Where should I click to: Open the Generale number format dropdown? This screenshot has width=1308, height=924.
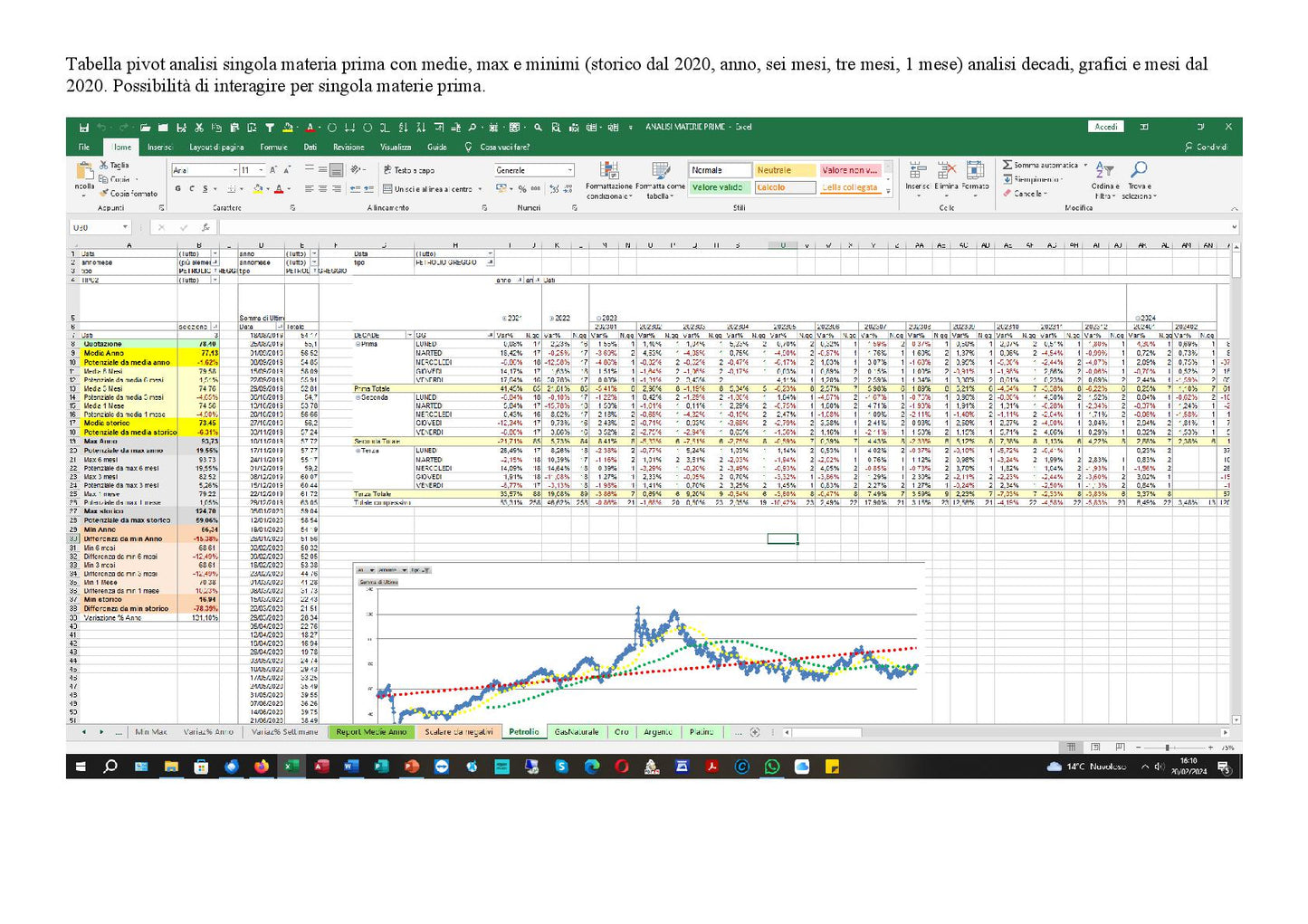569,170
